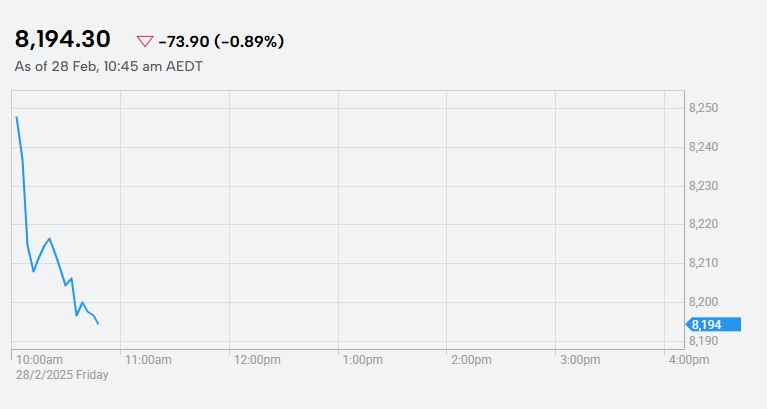The height and width of the screenshot is (409, 767).
Task: Click the starting point of the blue price line
Action: tap(17, 117)
